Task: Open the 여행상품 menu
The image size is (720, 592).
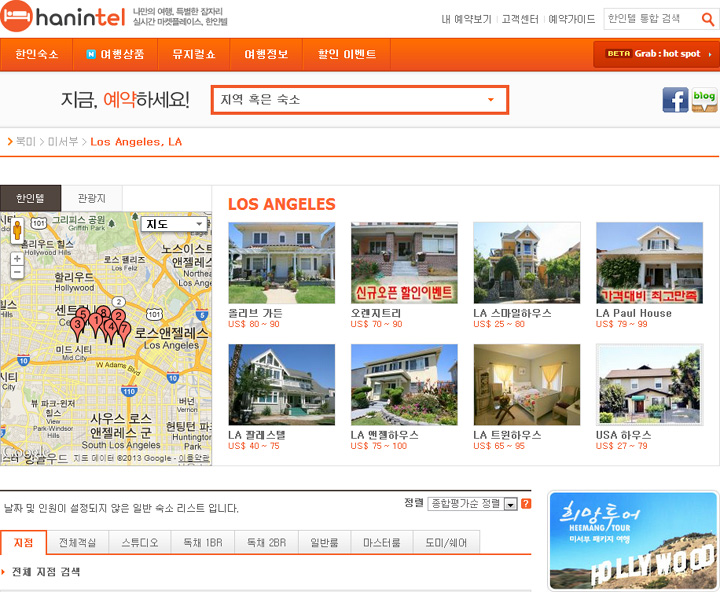Action: click(116, 54)
